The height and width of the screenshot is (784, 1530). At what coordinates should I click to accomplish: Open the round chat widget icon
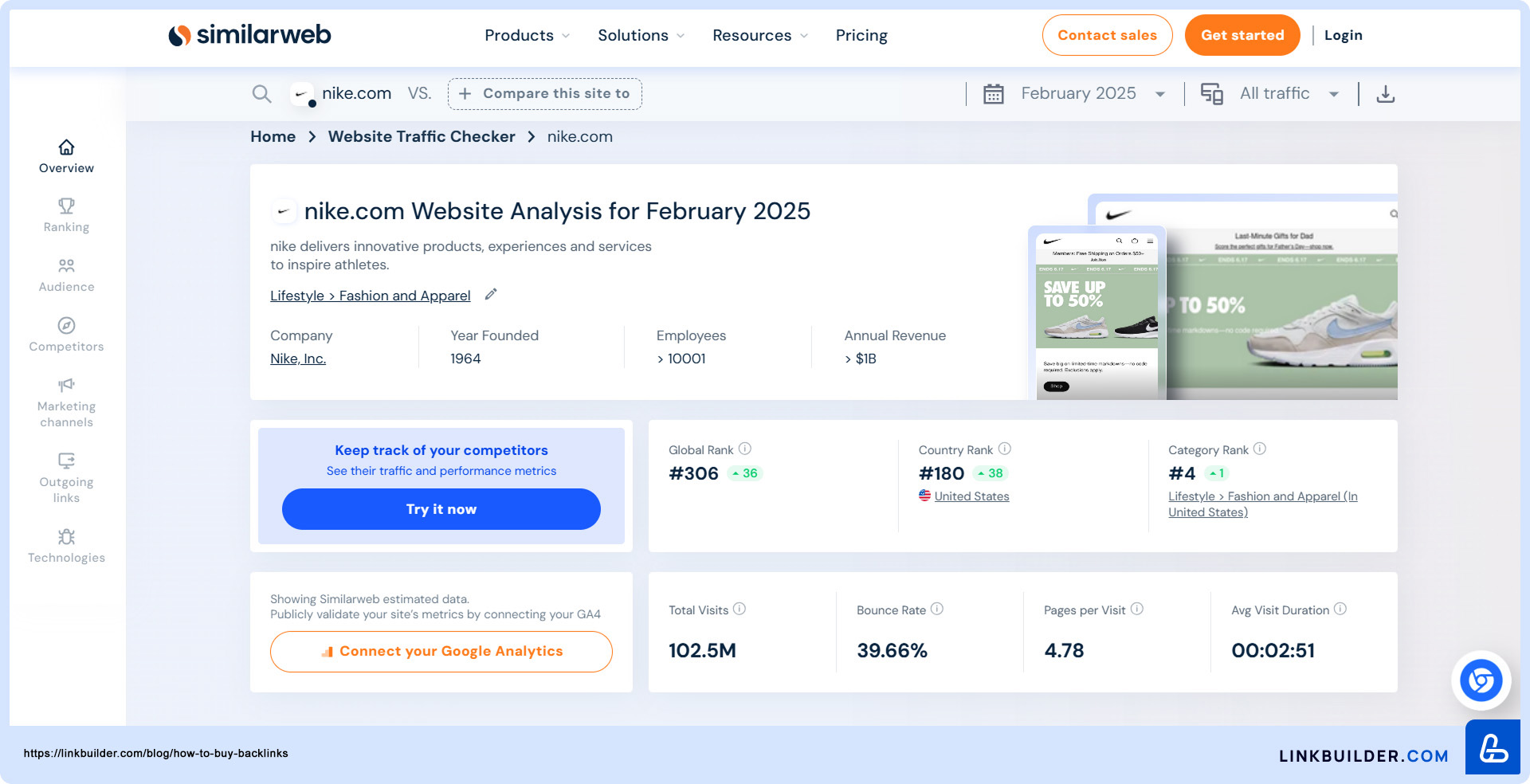[1481, 680]
